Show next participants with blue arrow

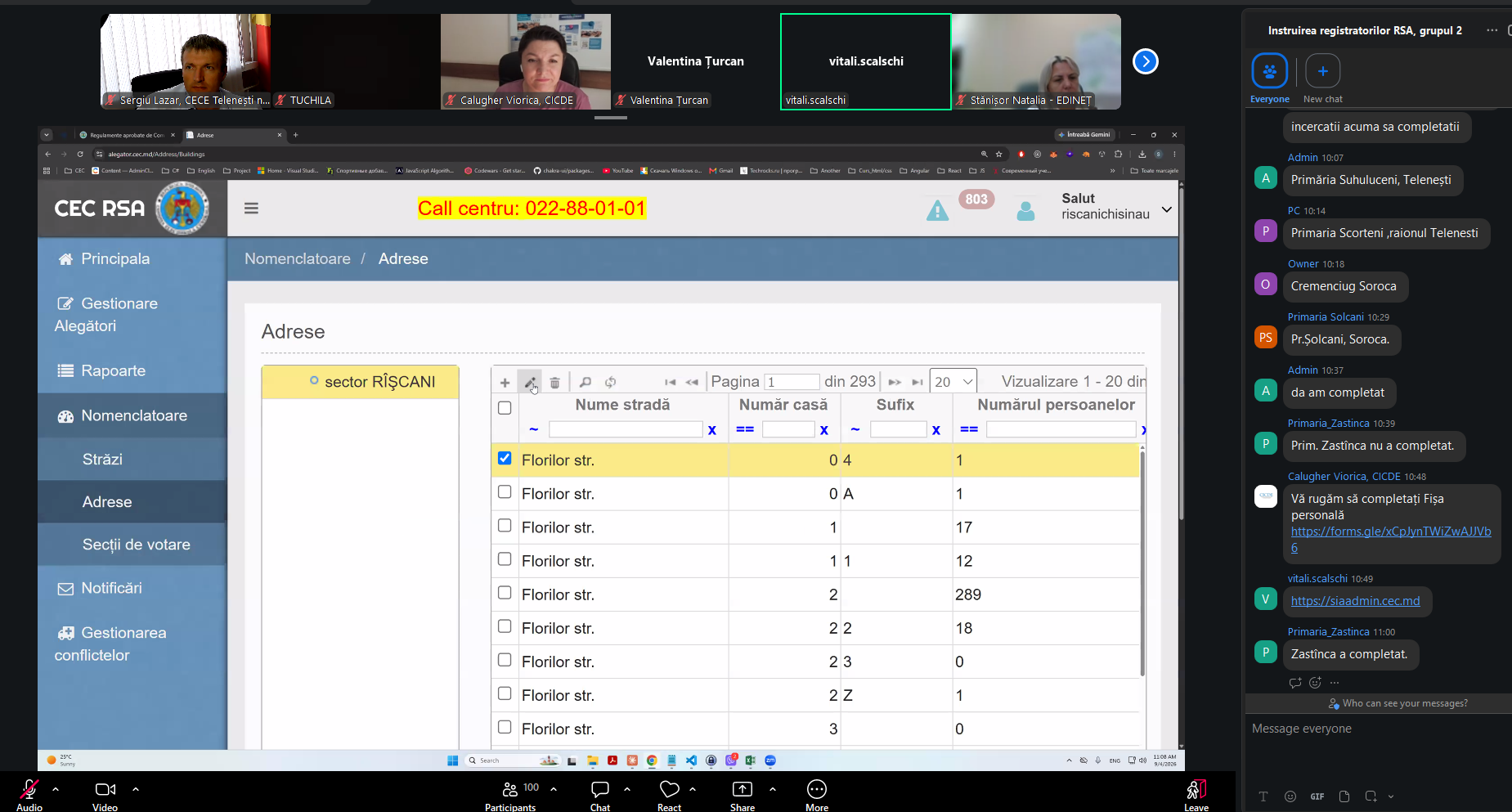[1146, 61]
